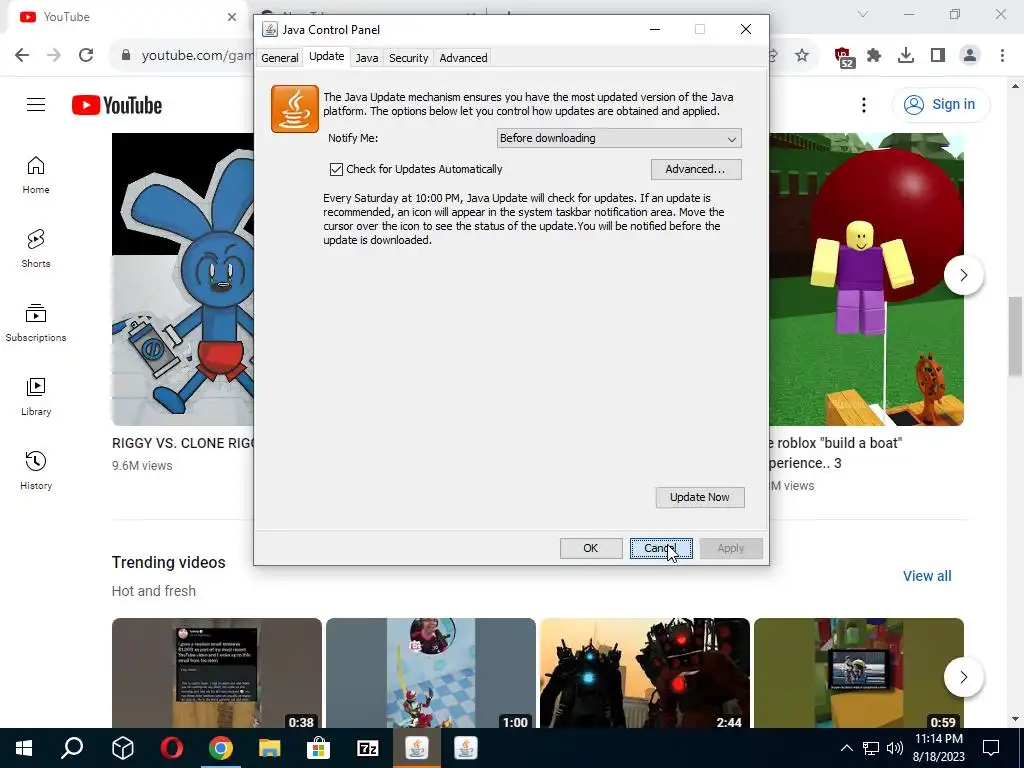The image size is (1024, 768).
Task: Open Windows taskbar search
Action: 72,748
